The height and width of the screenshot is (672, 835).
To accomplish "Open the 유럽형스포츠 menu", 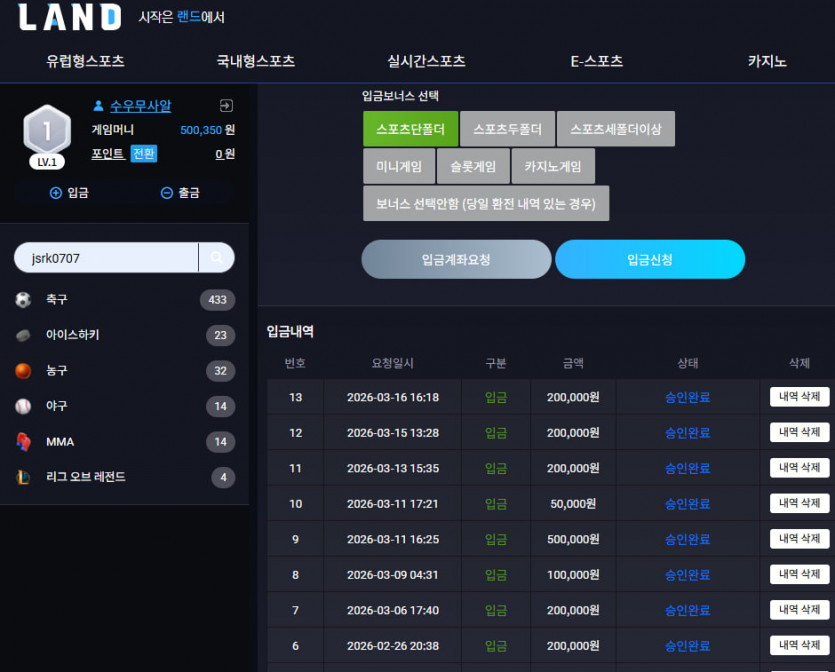I will click(x=85, y=61).
